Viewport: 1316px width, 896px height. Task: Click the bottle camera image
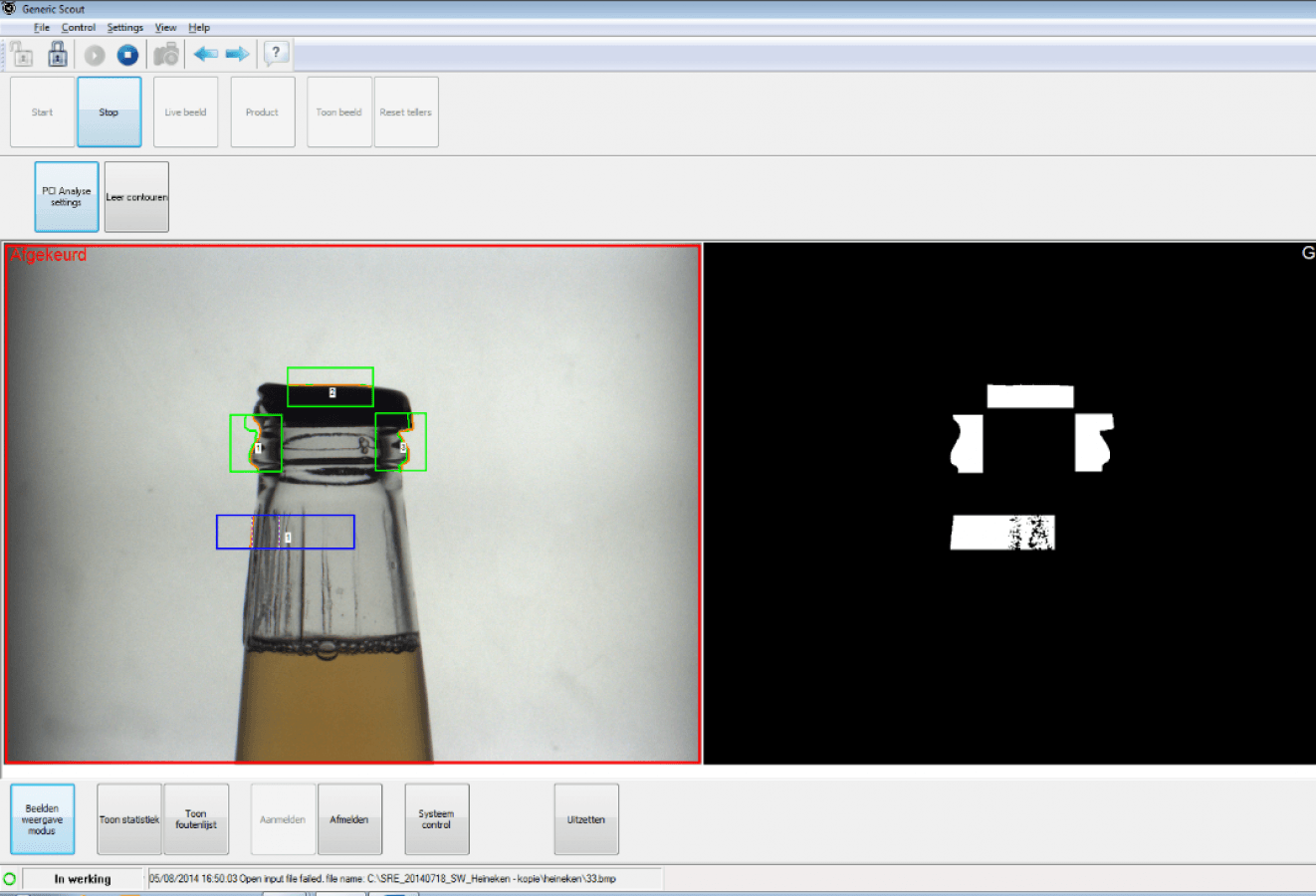[x=352, y=504]
